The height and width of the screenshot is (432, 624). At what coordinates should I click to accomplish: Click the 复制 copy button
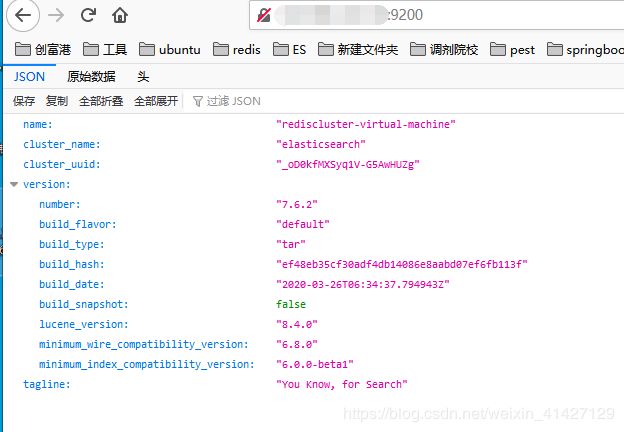pyautogui.click(x=57, y=101)
